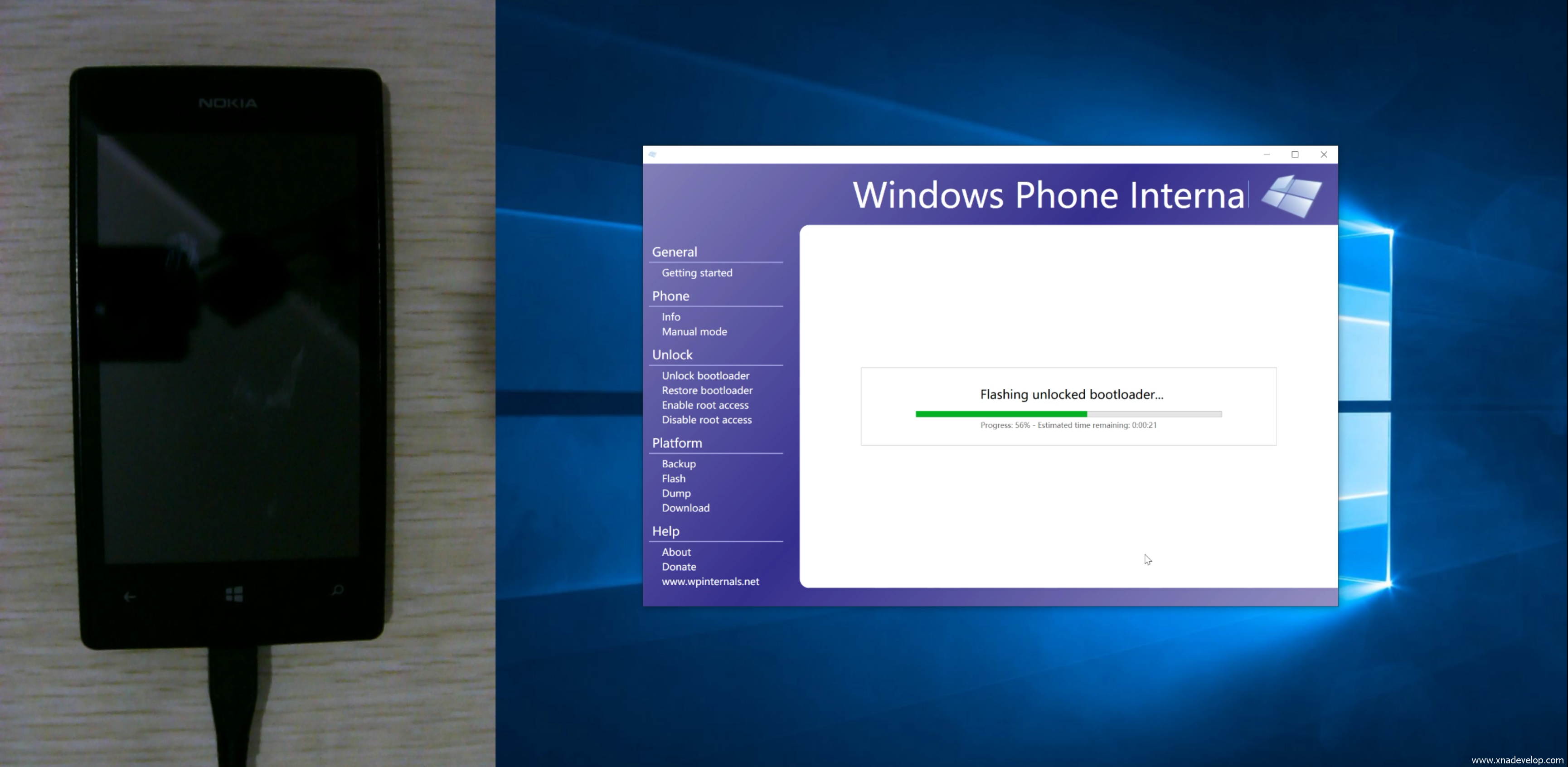Open Unlock bootloader section

point(705,376)
